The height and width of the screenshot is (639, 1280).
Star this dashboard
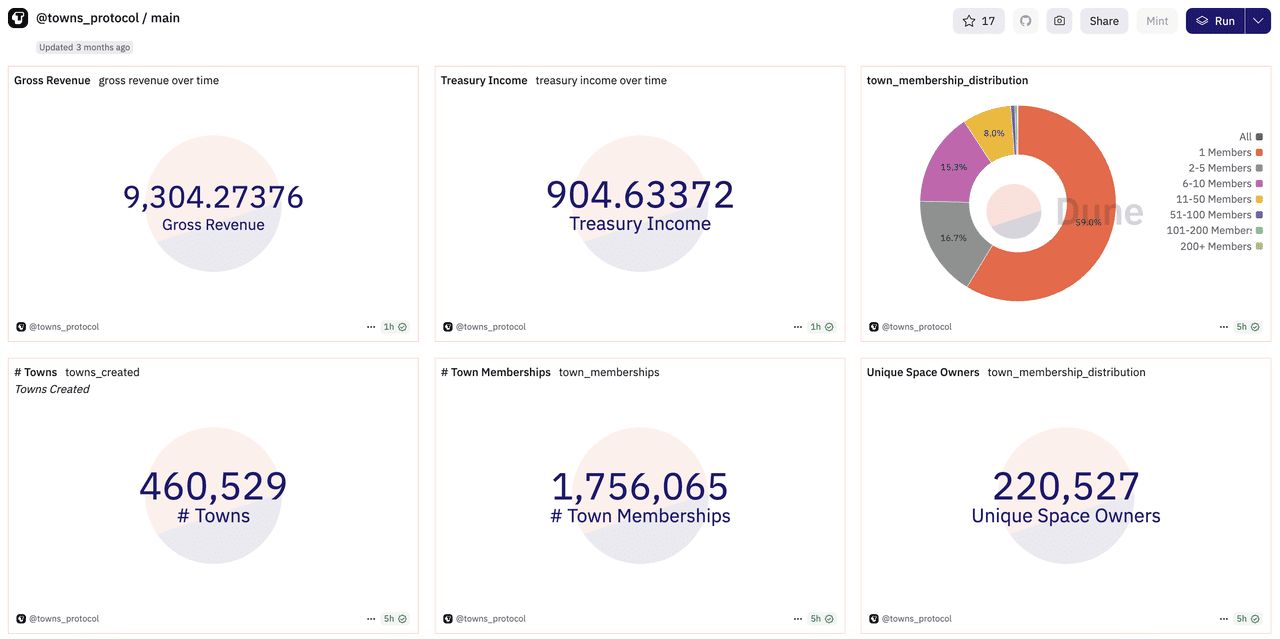click(978, 21)
